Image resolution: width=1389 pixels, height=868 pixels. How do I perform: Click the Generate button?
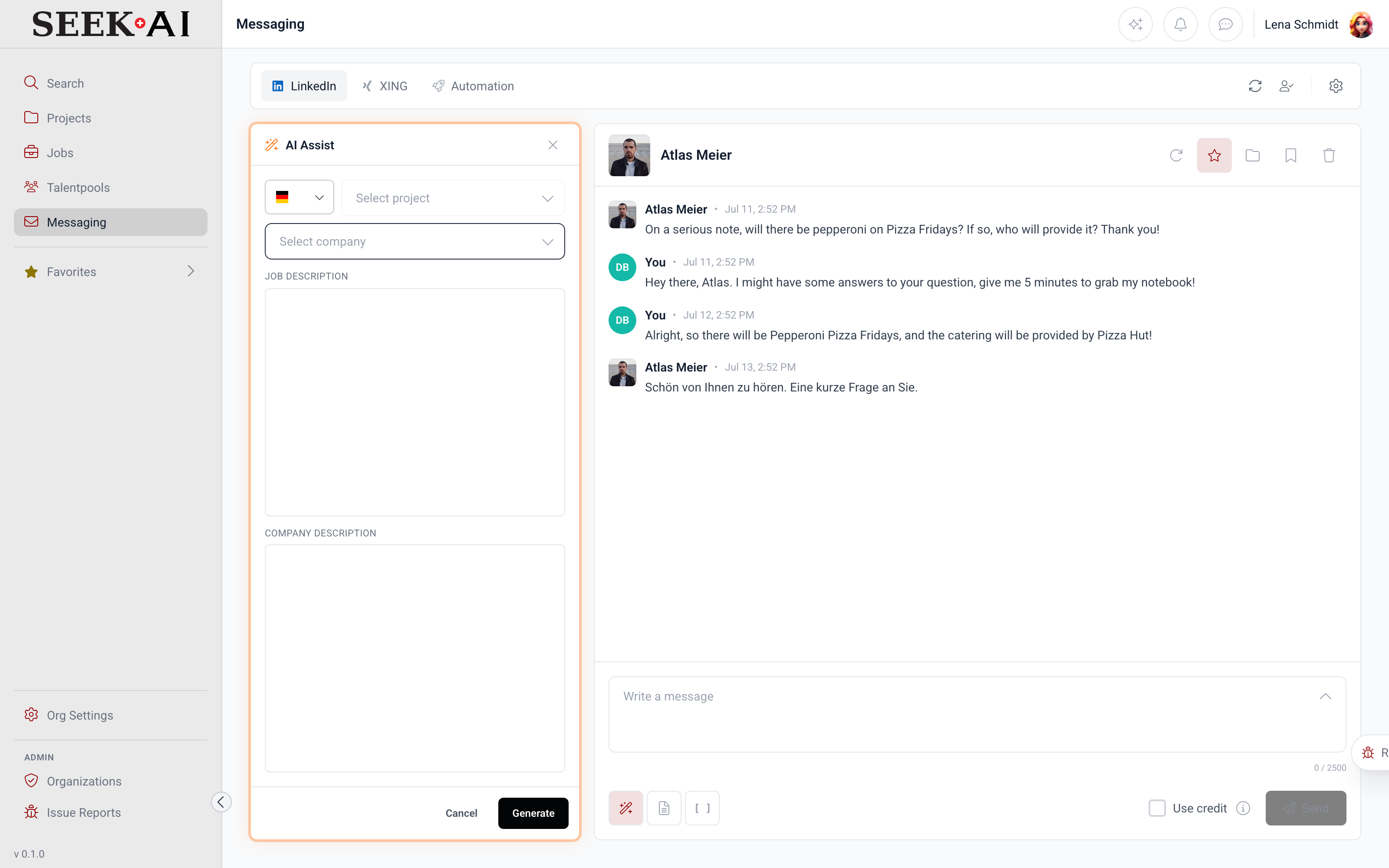[x=533, y=813]
